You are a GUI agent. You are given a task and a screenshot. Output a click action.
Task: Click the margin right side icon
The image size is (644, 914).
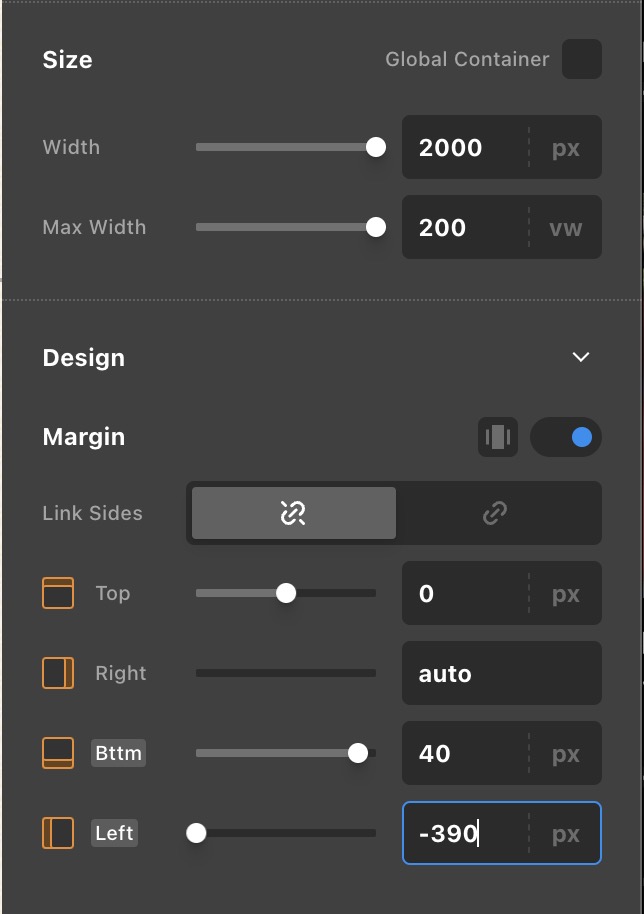pyautogui.click(x=58, y=673)
